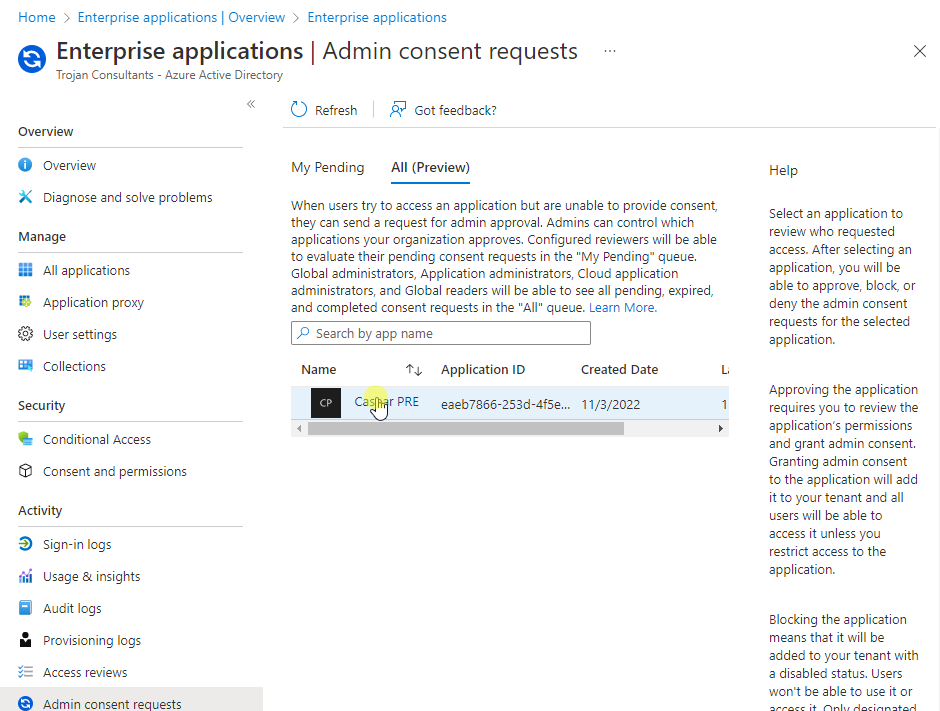This screenshot has width=940, height=711.
Task: Click the Audit logs icon
Action: click(25, 608)
